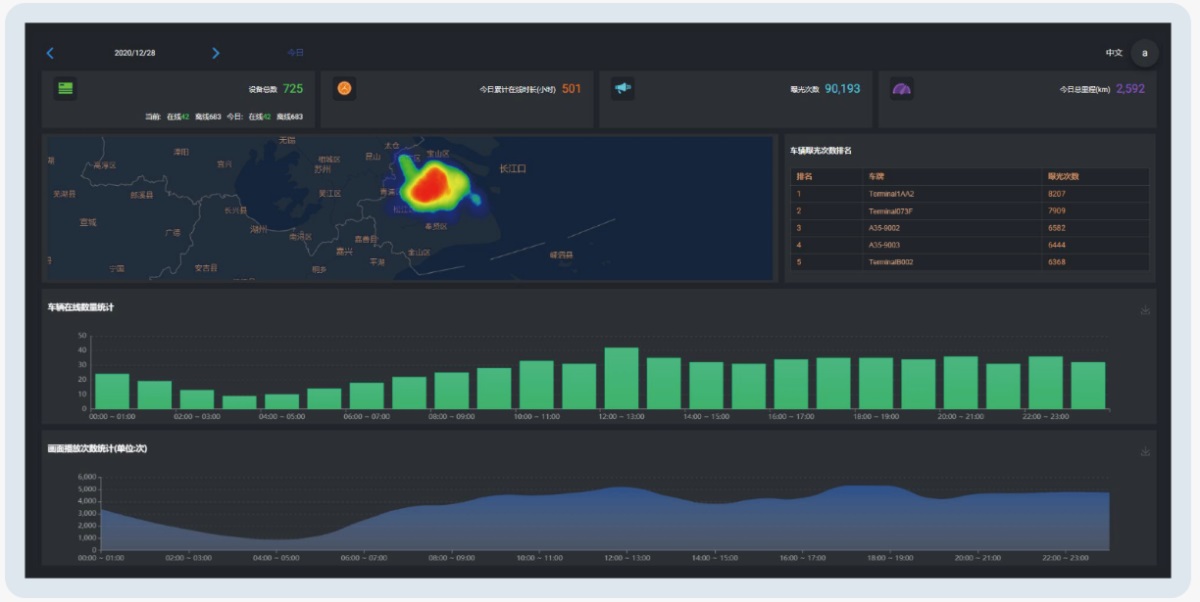Sort table by 曝光次数 column header
The height and width of the screenshot is (602, 1200).
(1063, 177)
